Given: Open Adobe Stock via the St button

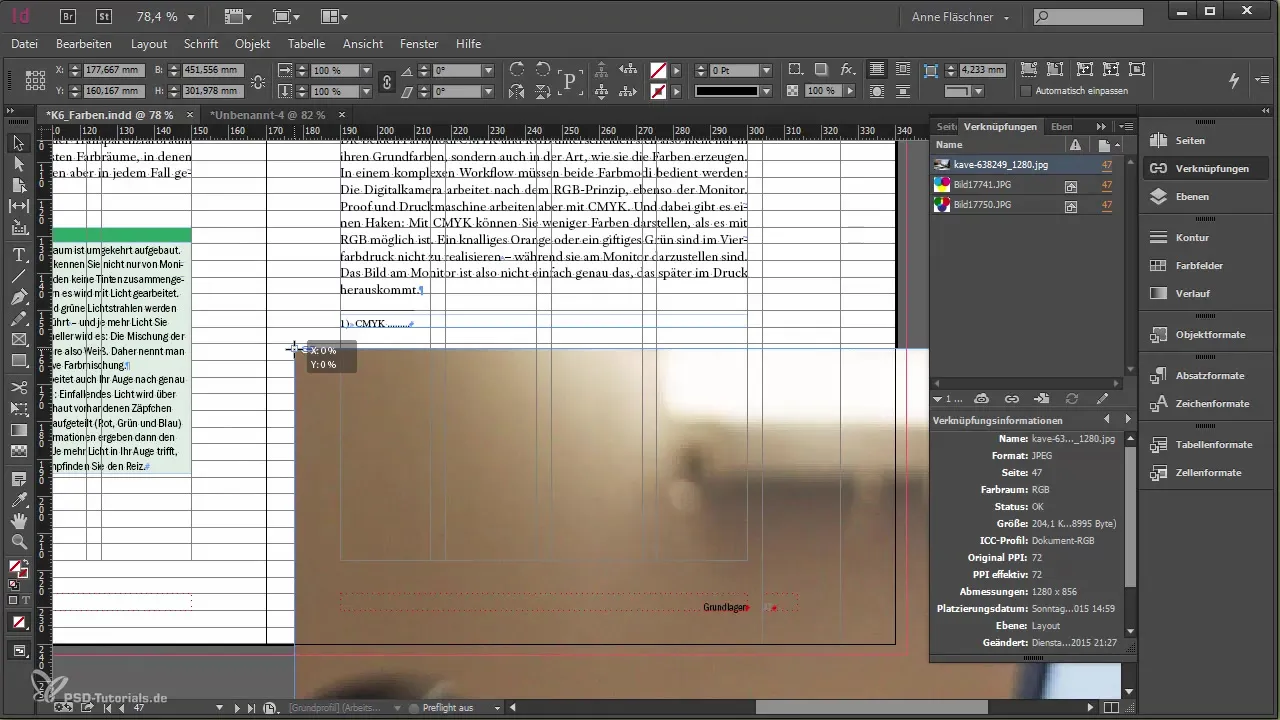Looking at the screenshot, I should [104, 16].
